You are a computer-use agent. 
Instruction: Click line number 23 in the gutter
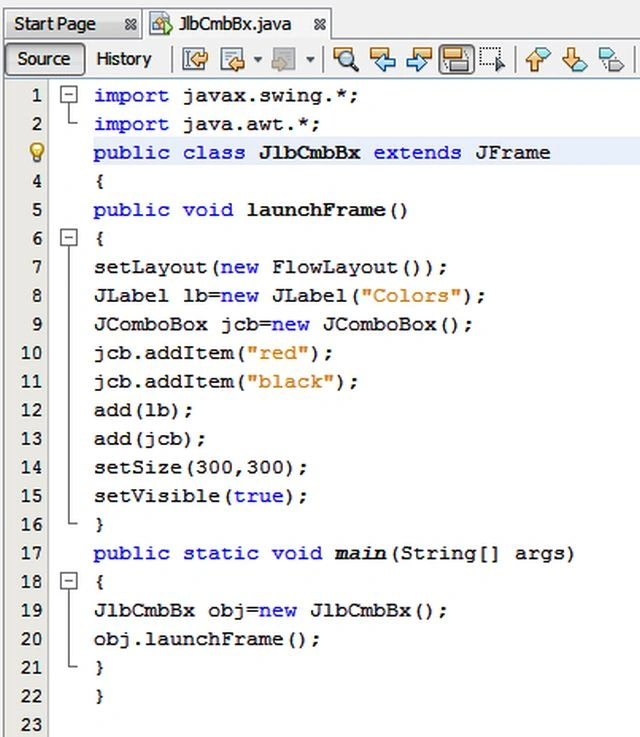(31, 725)
